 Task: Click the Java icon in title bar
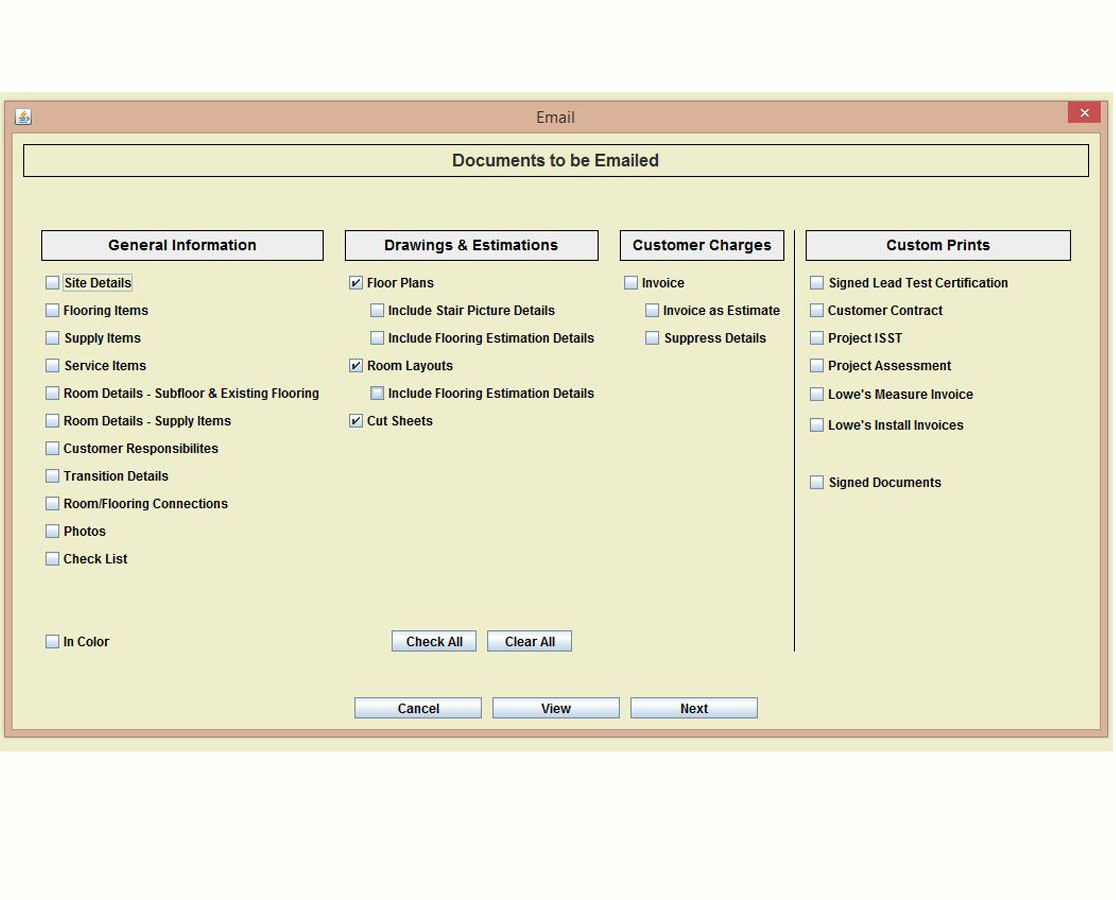[23, 117]
